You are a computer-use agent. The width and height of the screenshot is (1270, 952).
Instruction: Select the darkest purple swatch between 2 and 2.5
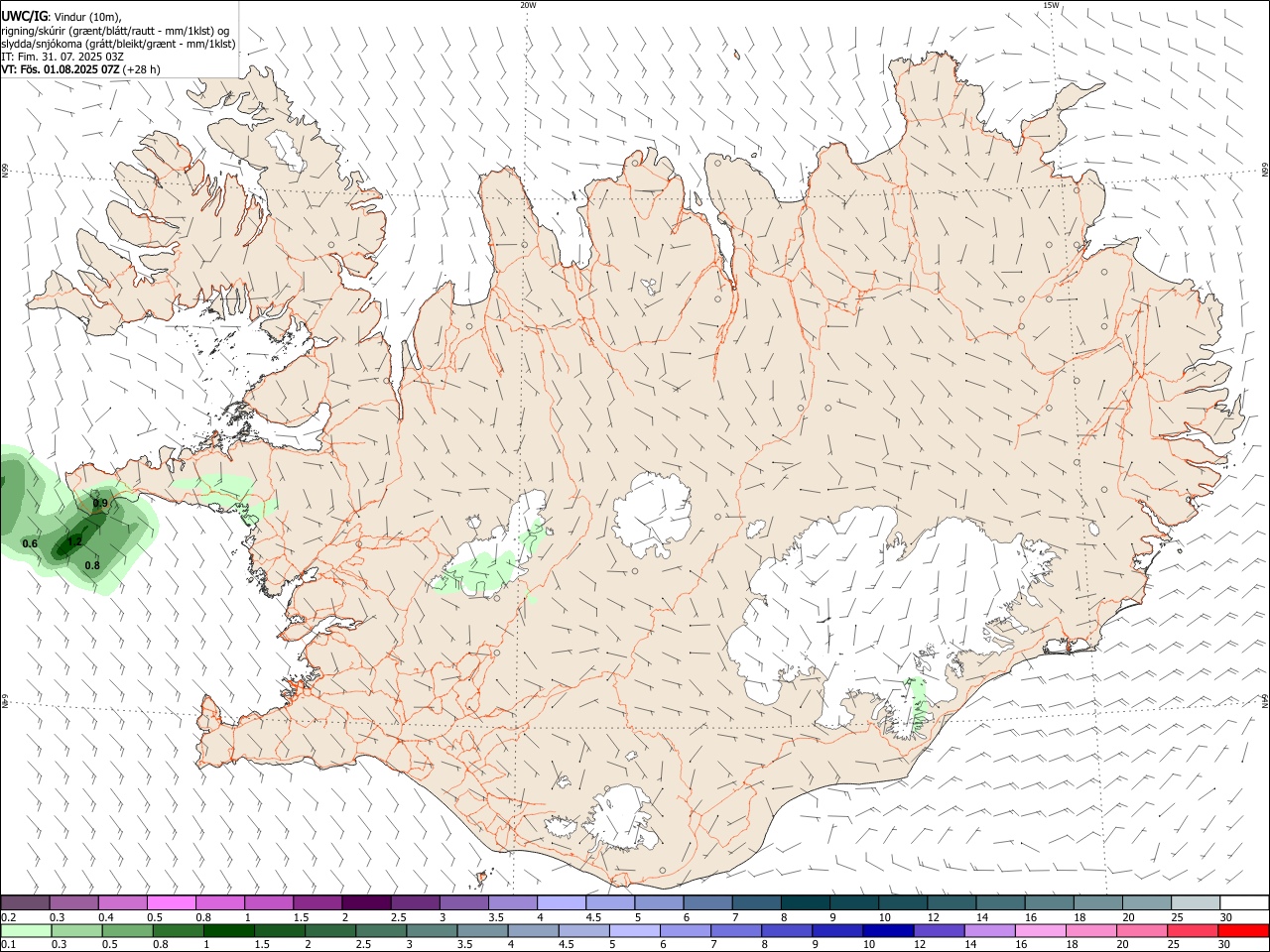366,902
